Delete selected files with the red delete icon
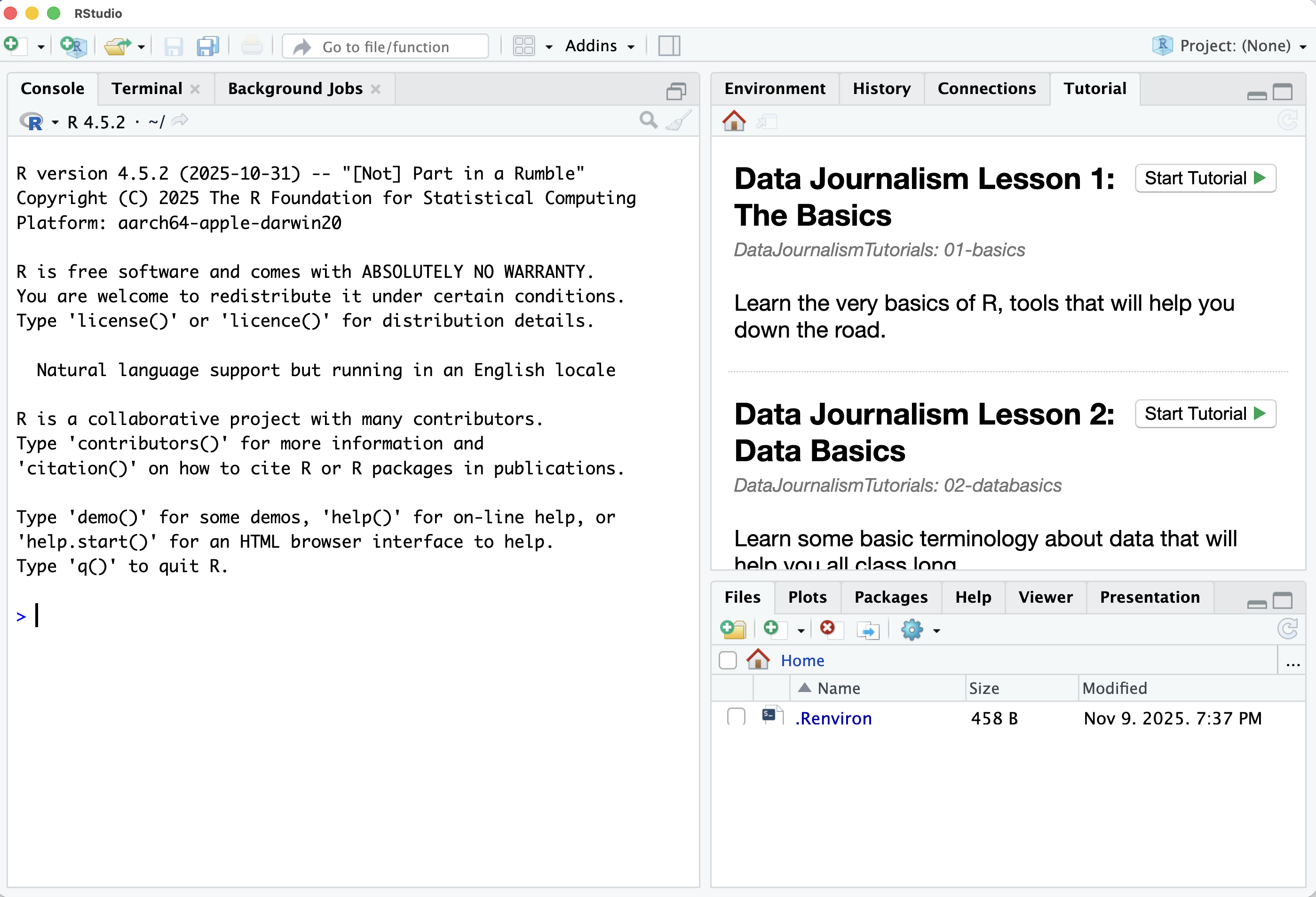 click(x=828, y=629)
